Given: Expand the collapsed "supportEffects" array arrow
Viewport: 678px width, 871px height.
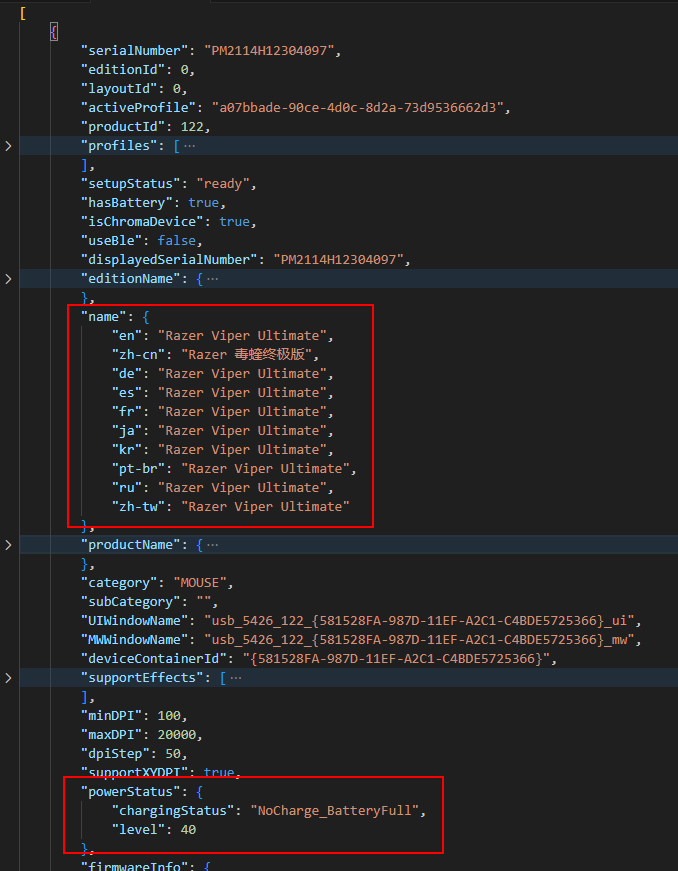Looking at the screenshot, I should click(x=8, y=678).
